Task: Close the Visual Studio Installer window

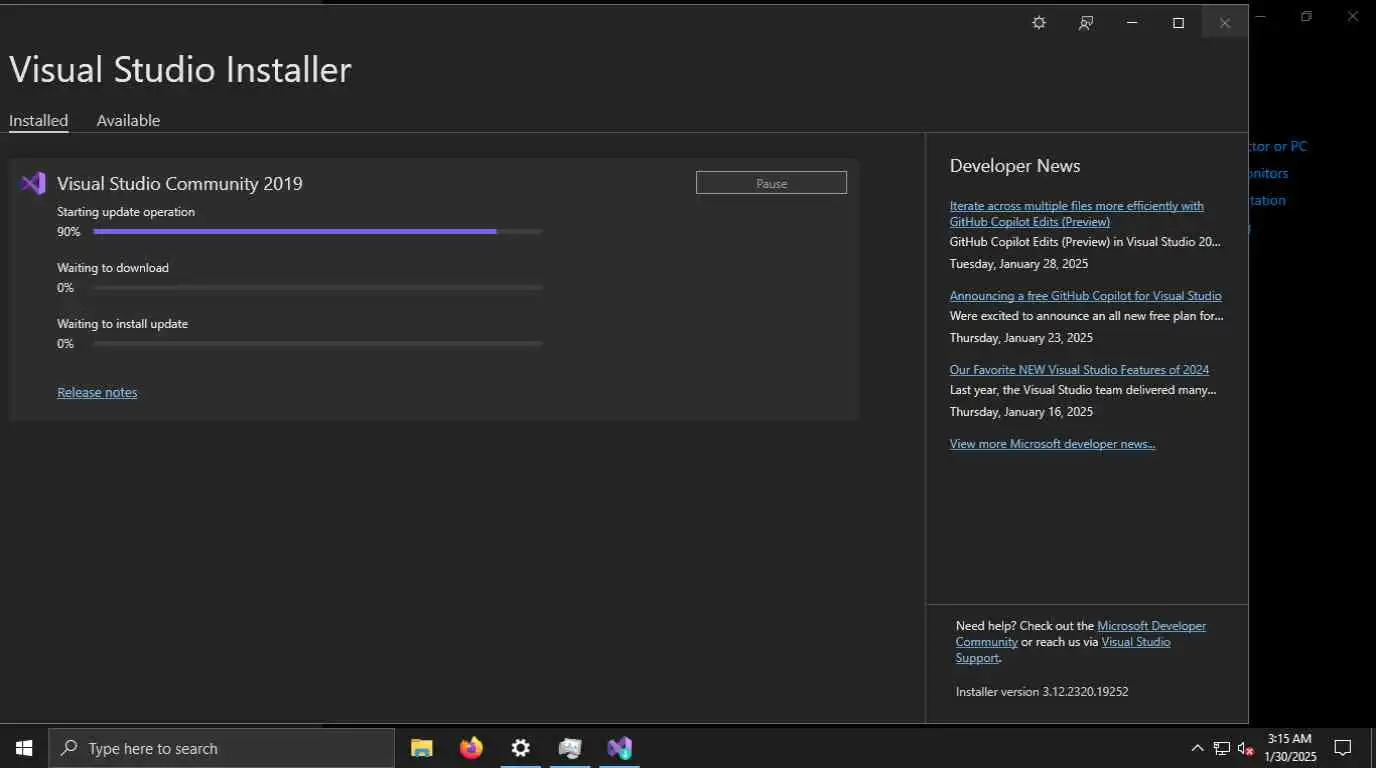Action: pos(1224,23)
